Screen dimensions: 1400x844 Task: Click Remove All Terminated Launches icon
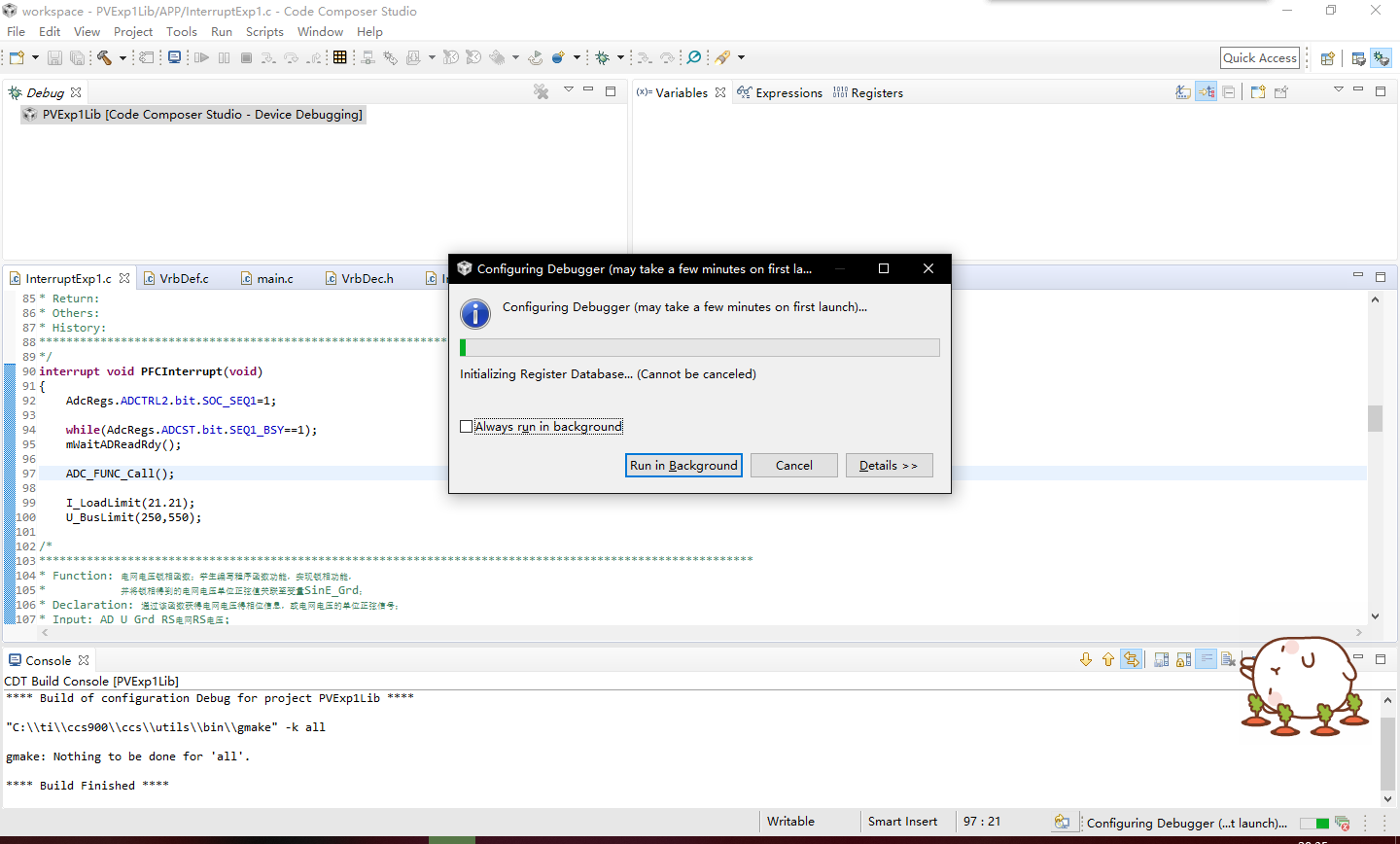click(x=542, y=91)
